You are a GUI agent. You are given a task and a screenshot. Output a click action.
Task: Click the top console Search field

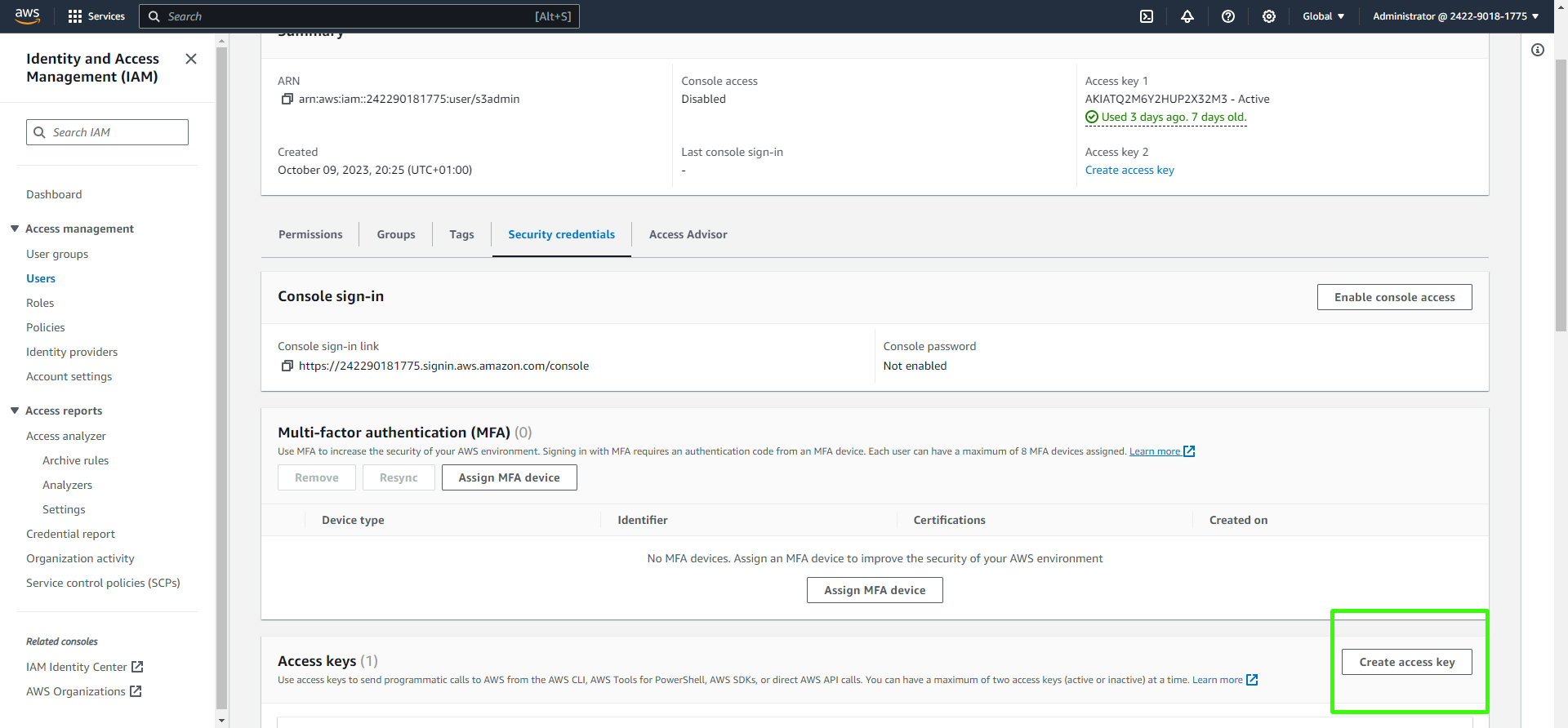tap(359, 16)
